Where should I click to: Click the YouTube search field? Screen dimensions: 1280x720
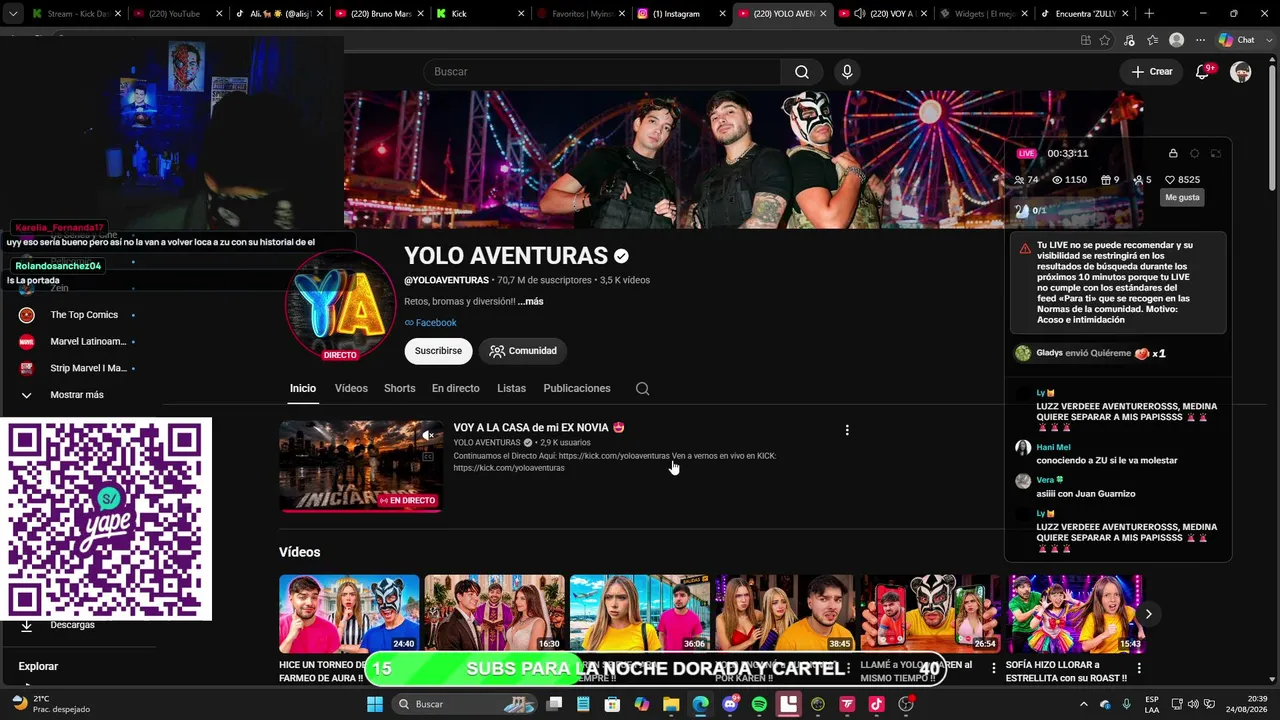click(x=602, y=72)
